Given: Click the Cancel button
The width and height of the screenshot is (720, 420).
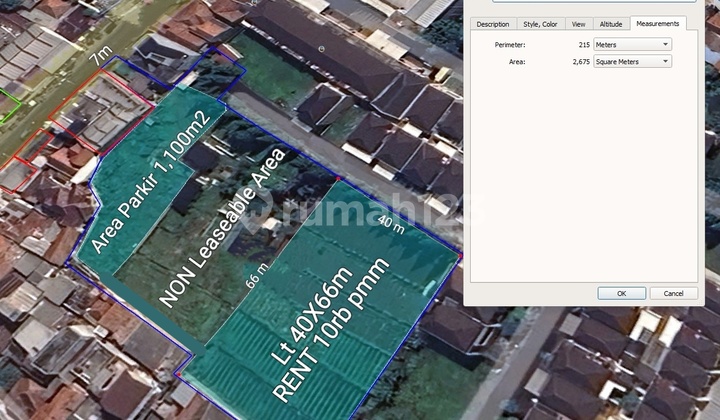Looking at the screenshot, I should point(673,293).
